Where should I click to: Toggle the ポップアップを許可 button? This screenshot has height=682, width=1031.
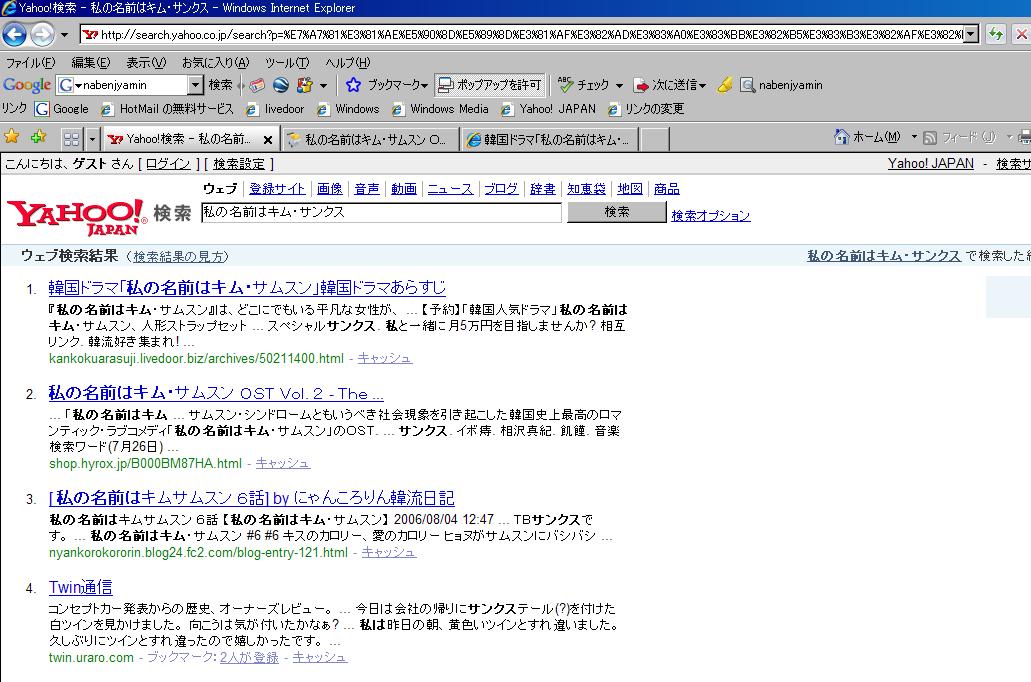(x=490, y=85)
